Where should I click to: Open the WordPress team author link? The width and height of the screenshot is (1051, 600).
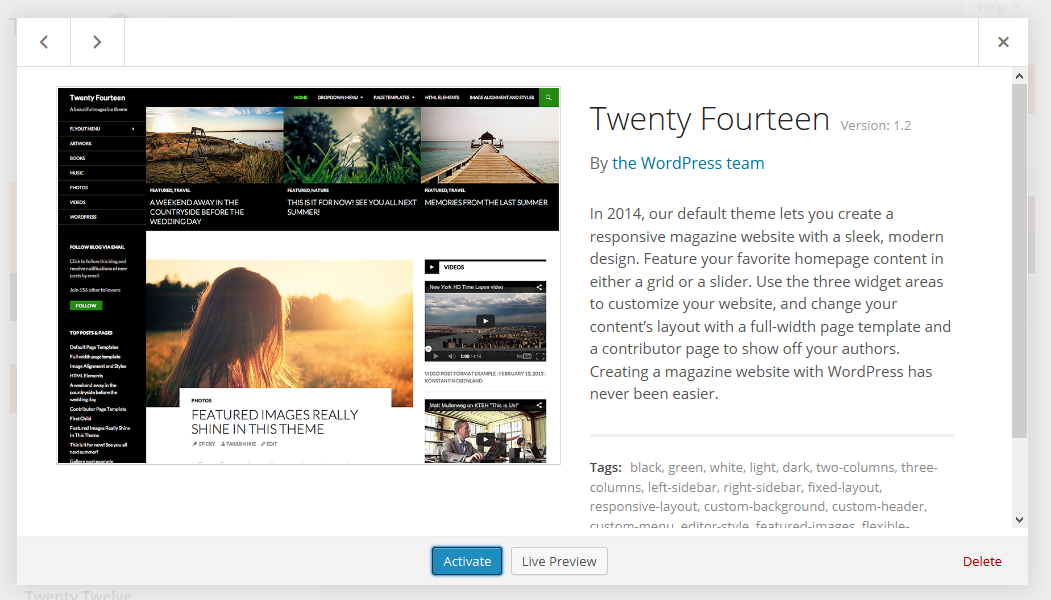[x=688, y=163]
